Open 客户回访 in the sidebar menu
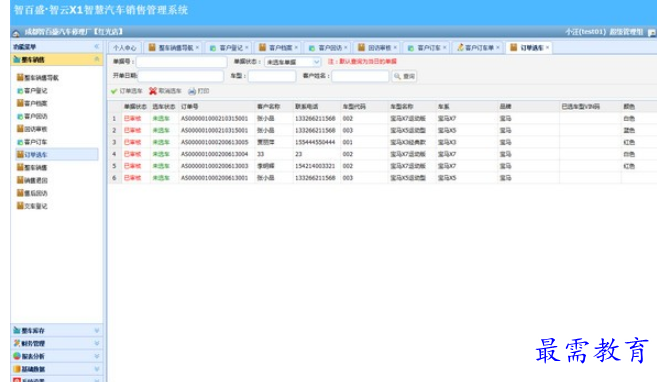This screenshot has width=657, height=382. click(32, 116)
